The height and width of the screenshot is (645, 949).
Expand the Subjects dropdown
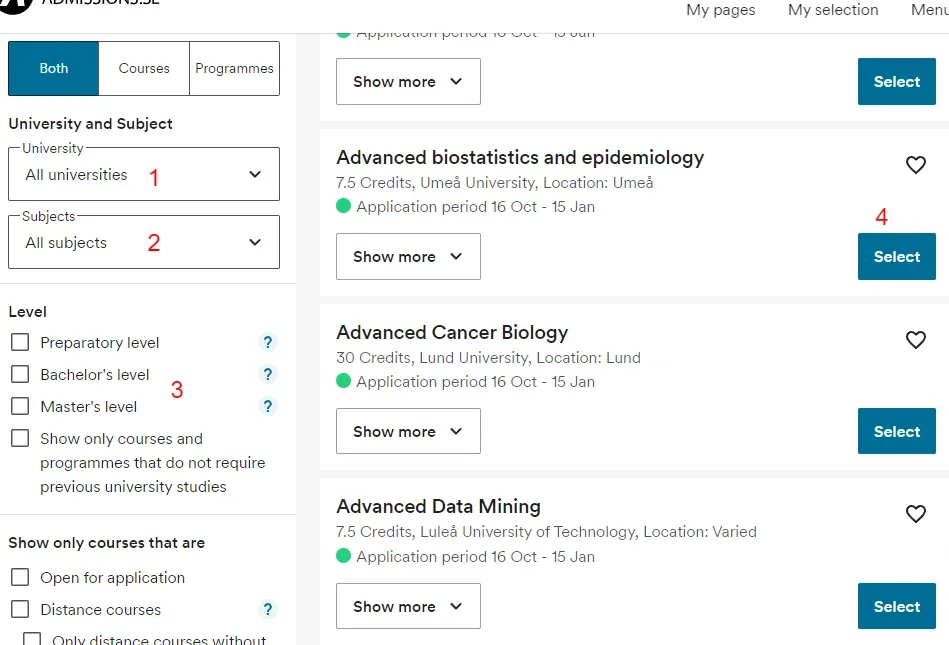coord(144,243)
